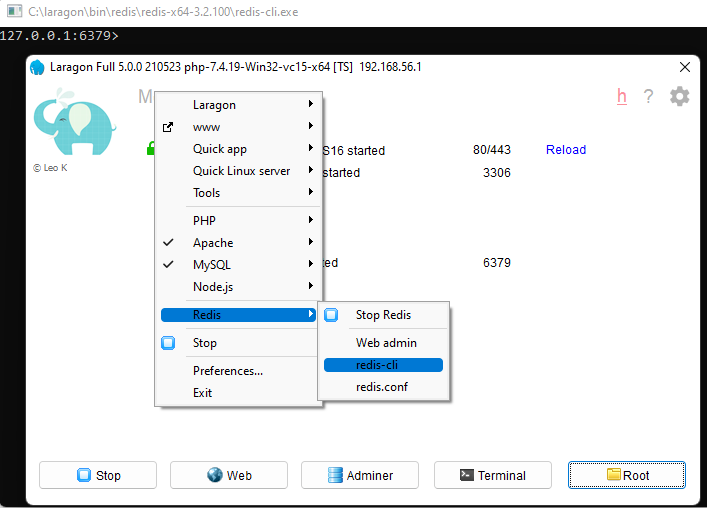Choose Exit in the Laragon menu
Screen dimensions: 707x508
pyautogui.click(x=202, y=393)
